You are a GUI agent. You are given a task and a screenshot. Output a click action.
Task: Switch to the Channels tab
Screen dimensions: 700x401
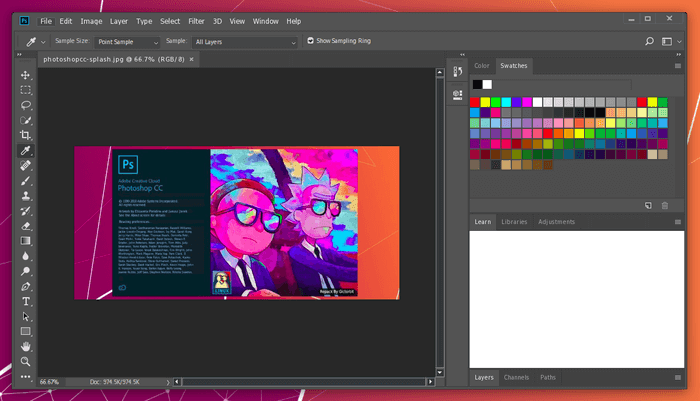click(x=516, y=377)
